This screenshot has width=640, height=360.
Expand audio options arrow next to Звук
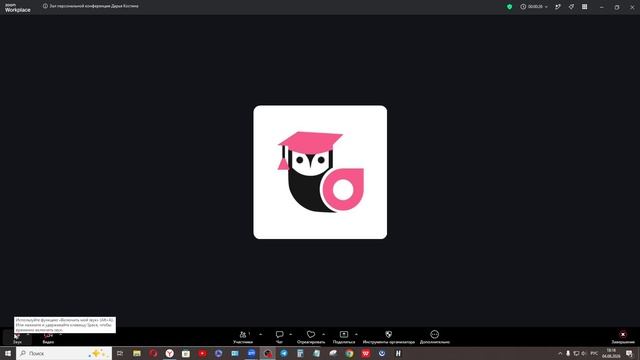pyautogui.click(x=28, y=335)
